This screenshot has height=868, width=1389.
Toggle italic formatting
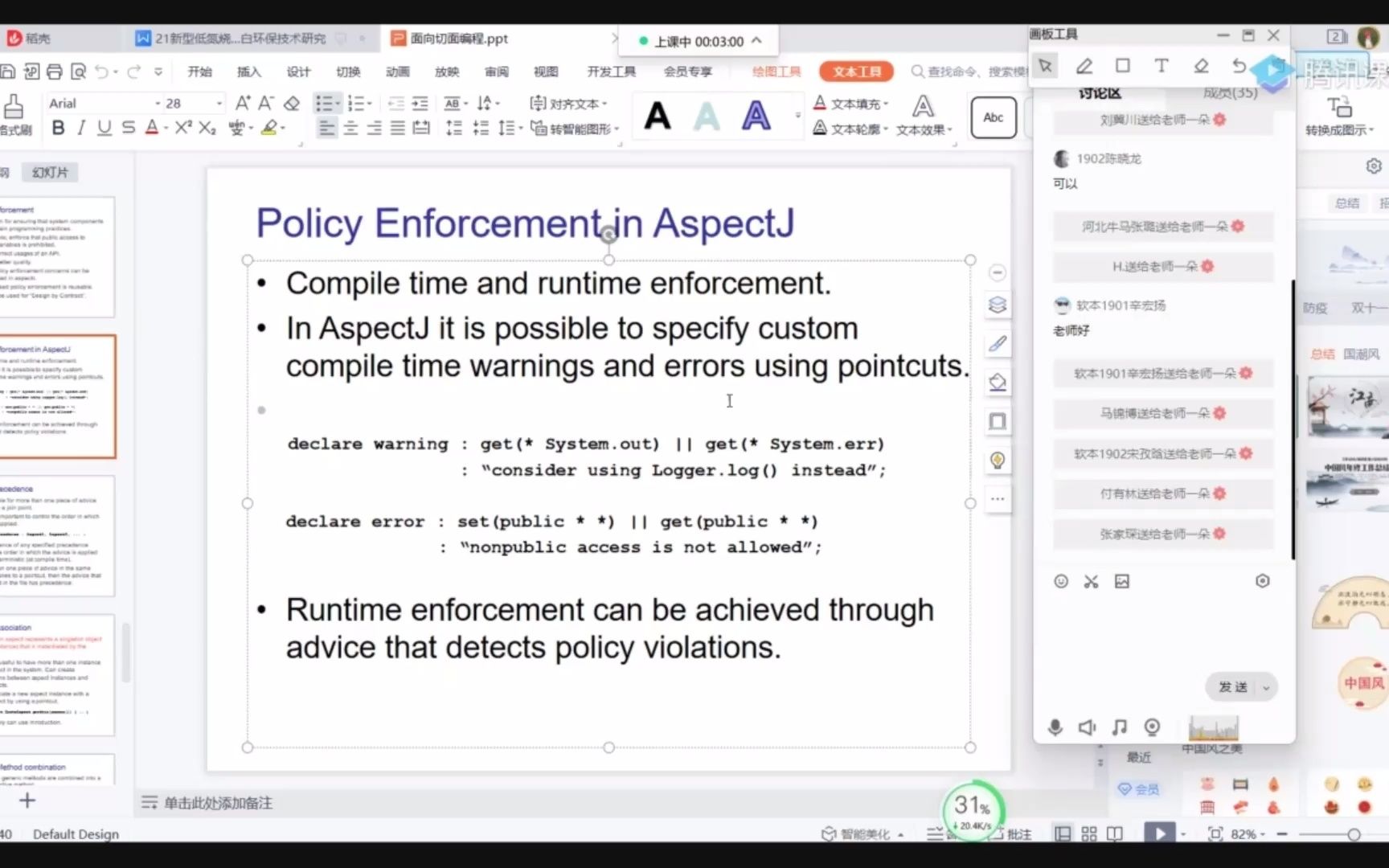point(81,128)
